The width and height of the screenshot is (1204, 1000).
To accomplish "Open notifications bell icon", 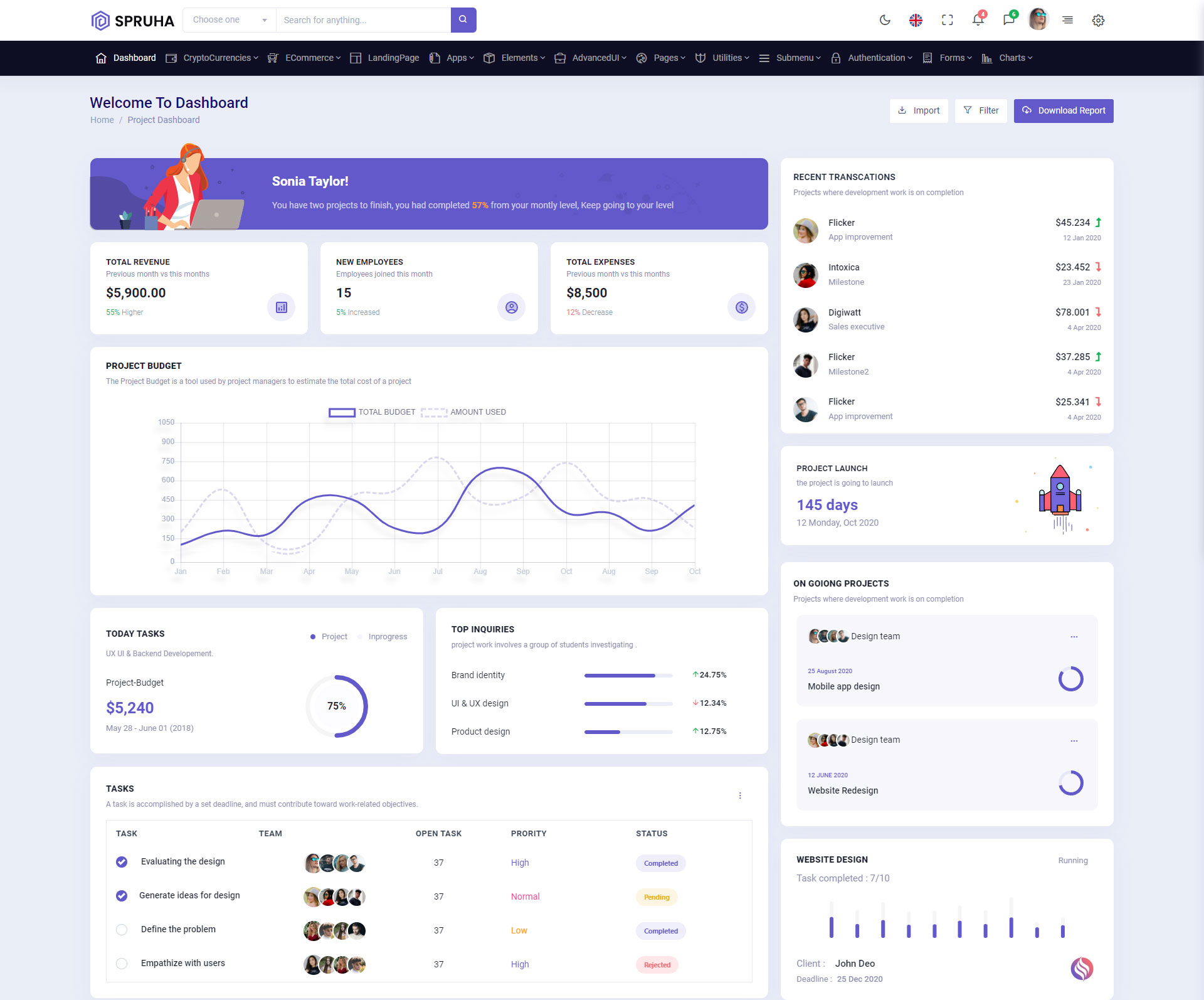I will click(978, 20).
